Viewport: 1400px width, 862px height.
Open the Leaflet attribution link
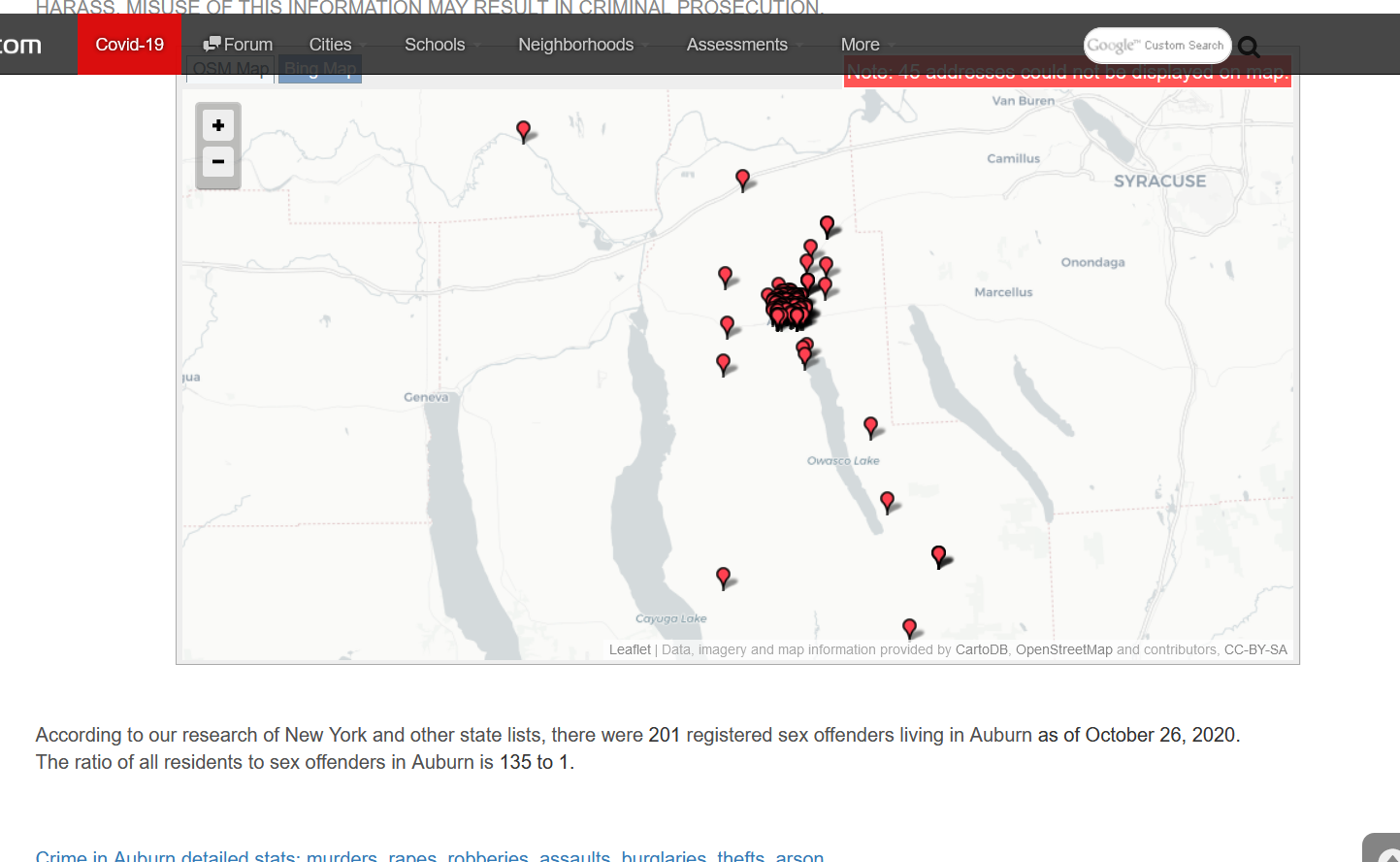[630, 650]
